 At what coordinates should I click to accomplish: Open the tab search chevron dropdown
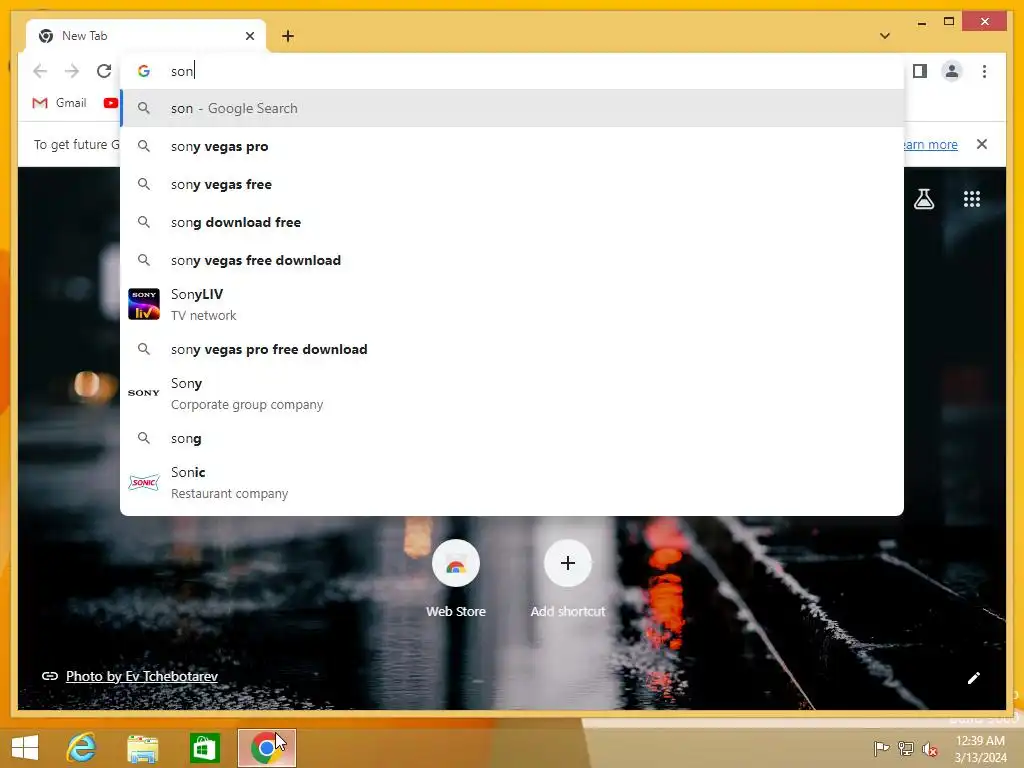tap(885, 36)
